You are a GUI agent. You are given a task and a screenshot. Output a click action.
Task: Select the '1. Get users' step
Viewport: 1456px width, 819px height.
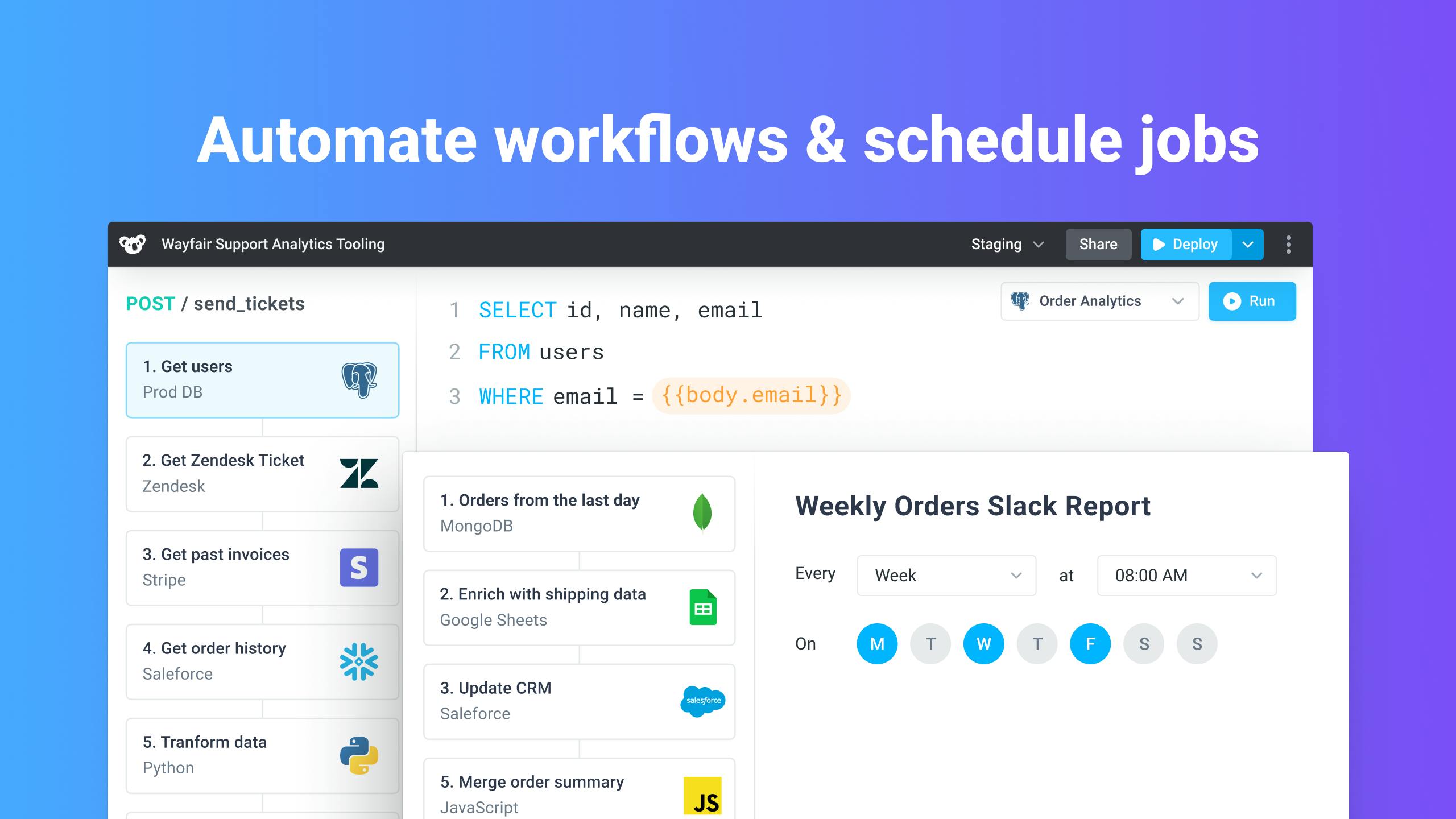(x=262, y=380)
